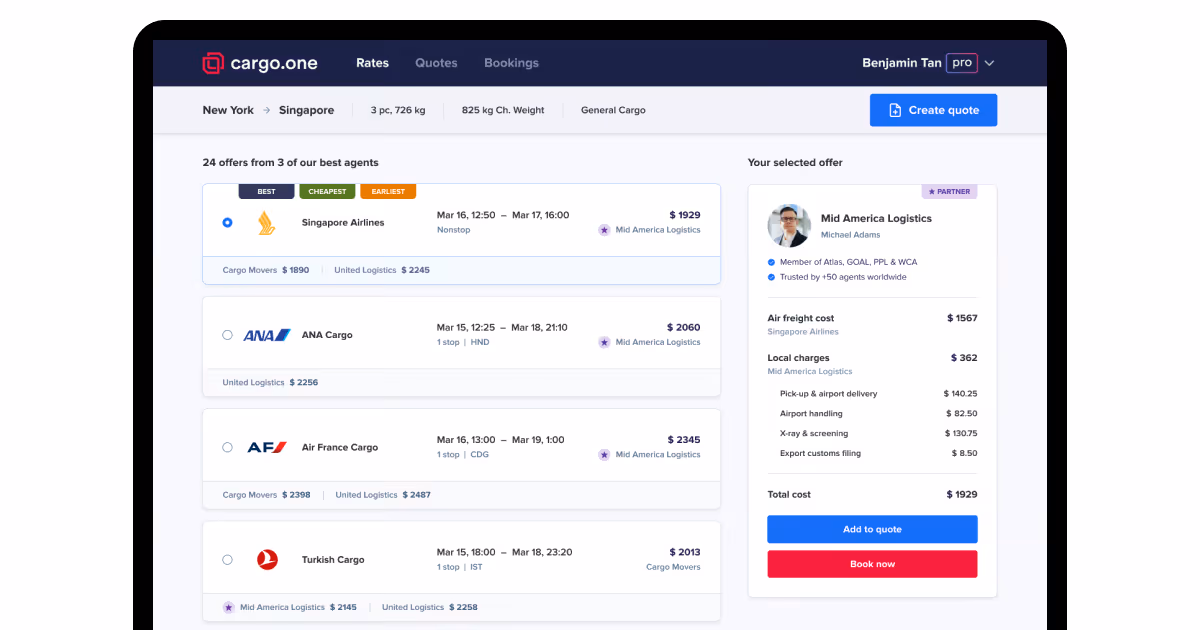
Task: Click the BEST tag on the first offer
Action: coord(266,191)
